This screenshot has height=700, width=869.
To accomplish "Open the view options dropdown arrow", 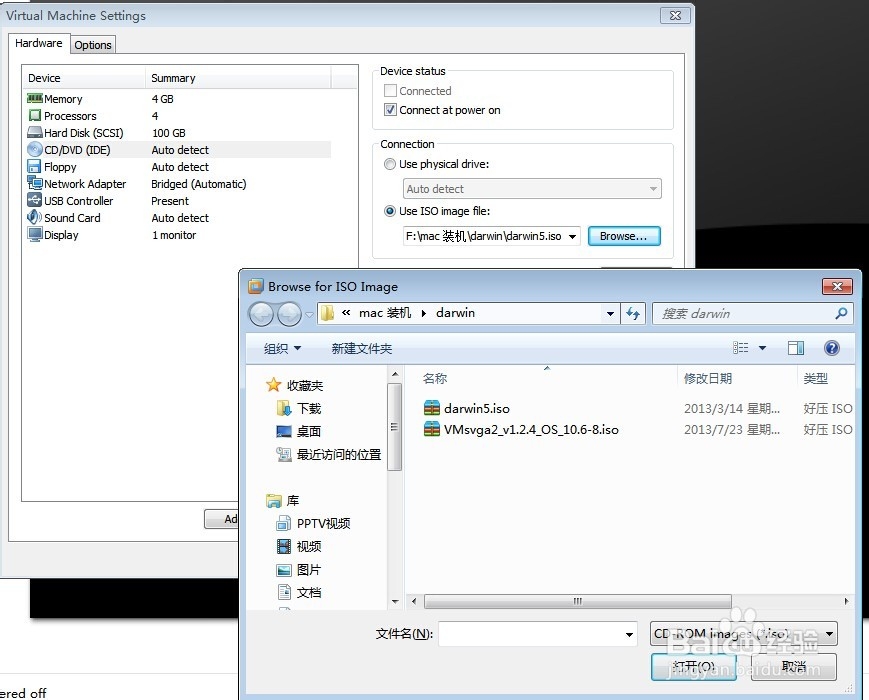I will pos(762,348).
